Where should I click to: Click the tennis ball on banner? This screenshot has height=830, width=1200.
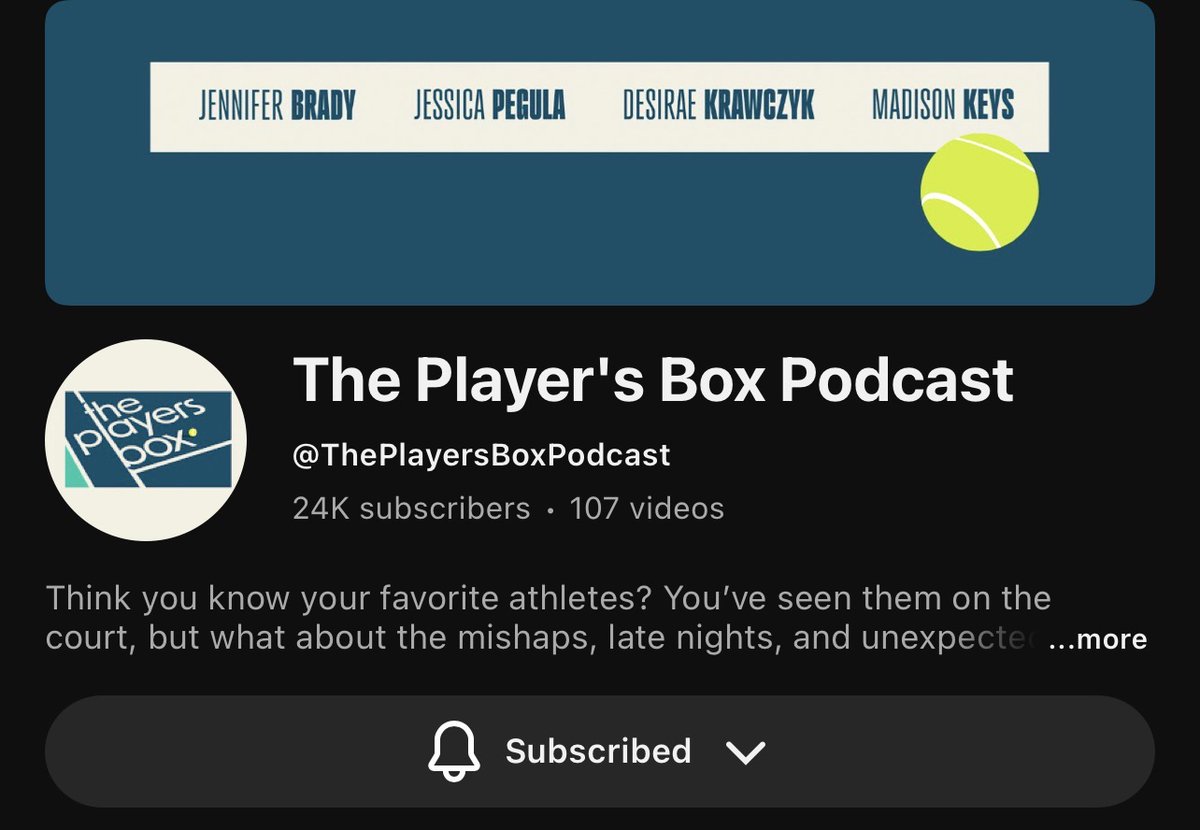(x=979, y=192)
